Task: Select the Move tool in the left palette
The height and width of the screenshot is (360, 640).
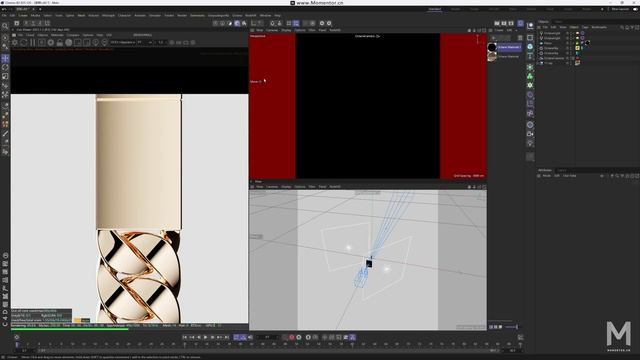Action: (5, 58)
